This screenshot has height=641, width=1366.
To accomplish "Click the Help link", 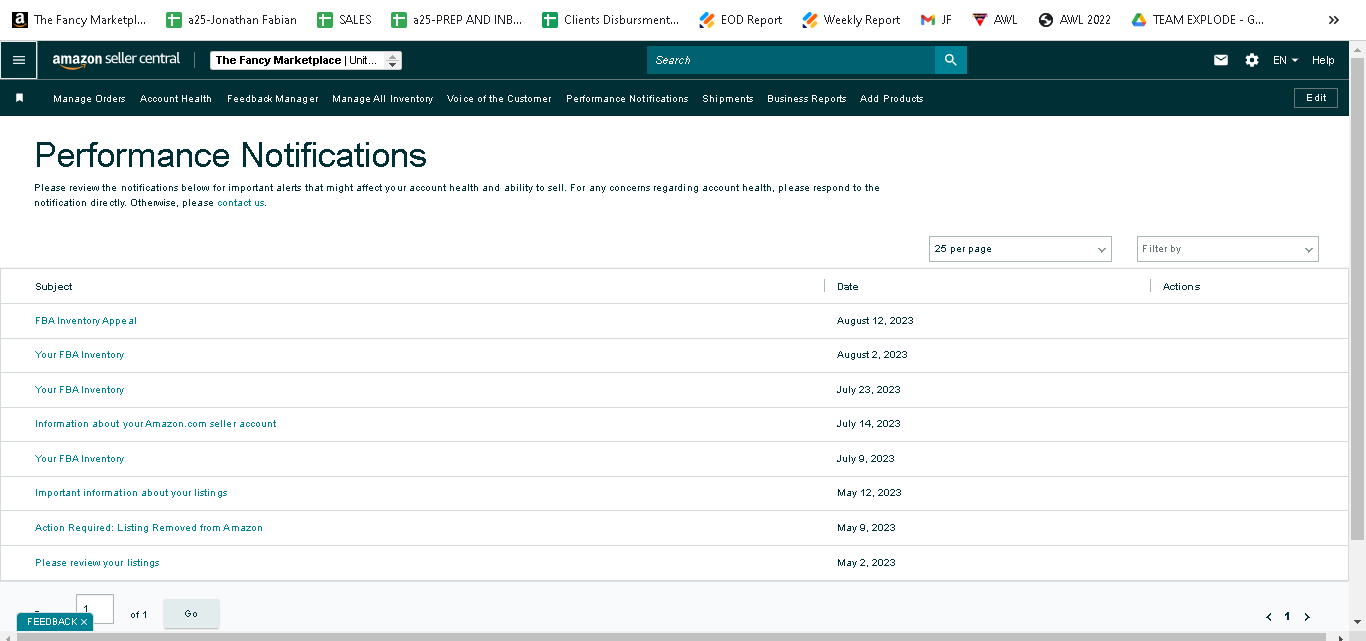I will (1323, 60).
